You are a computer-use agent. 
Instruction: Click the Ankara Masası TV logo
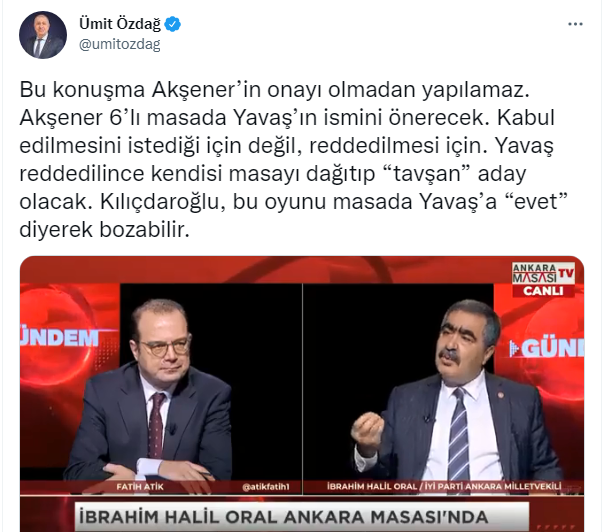[x=543, y=273]
